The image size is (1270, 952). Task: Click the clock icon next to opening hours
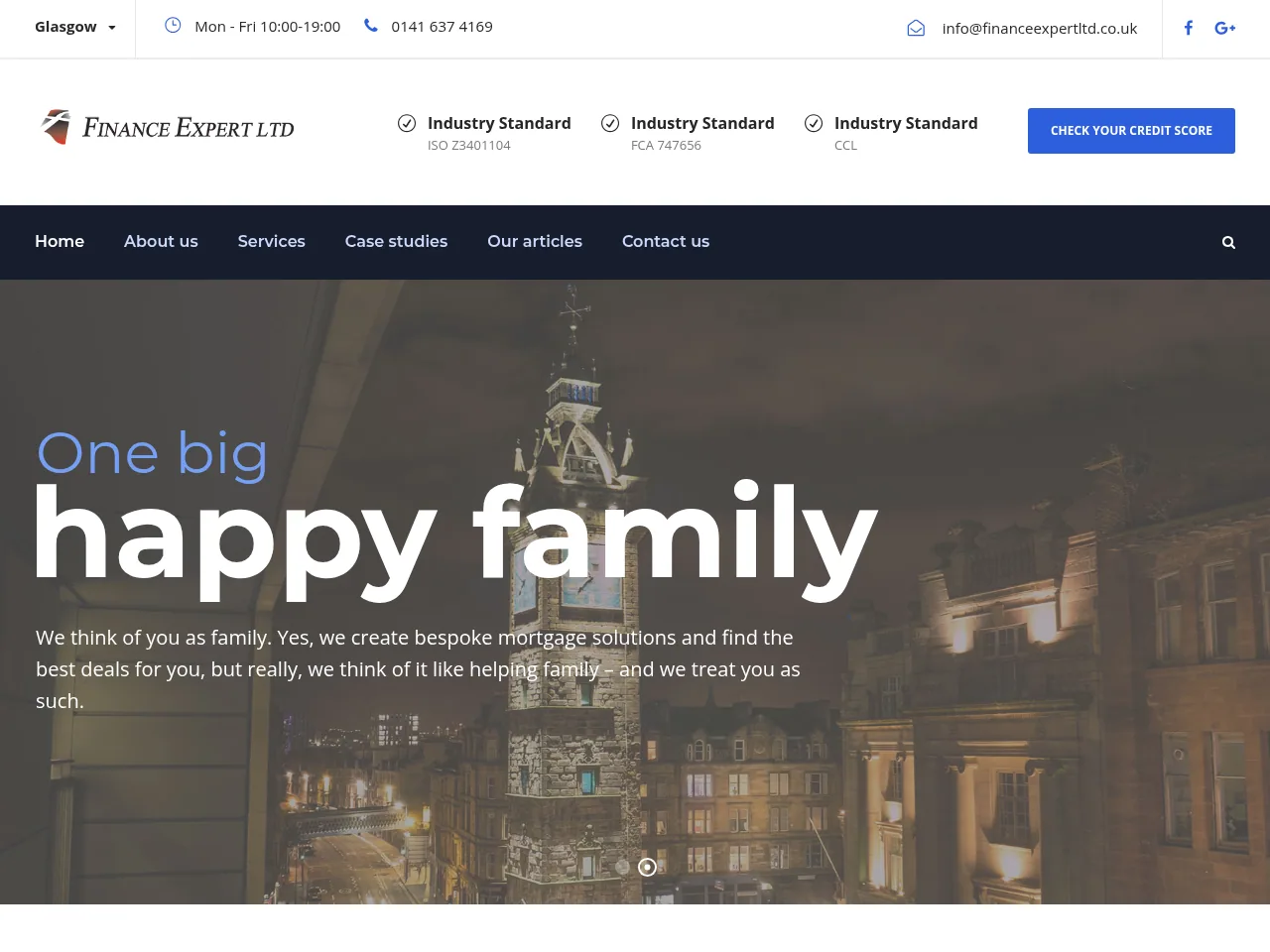click(x=173, y=25)
